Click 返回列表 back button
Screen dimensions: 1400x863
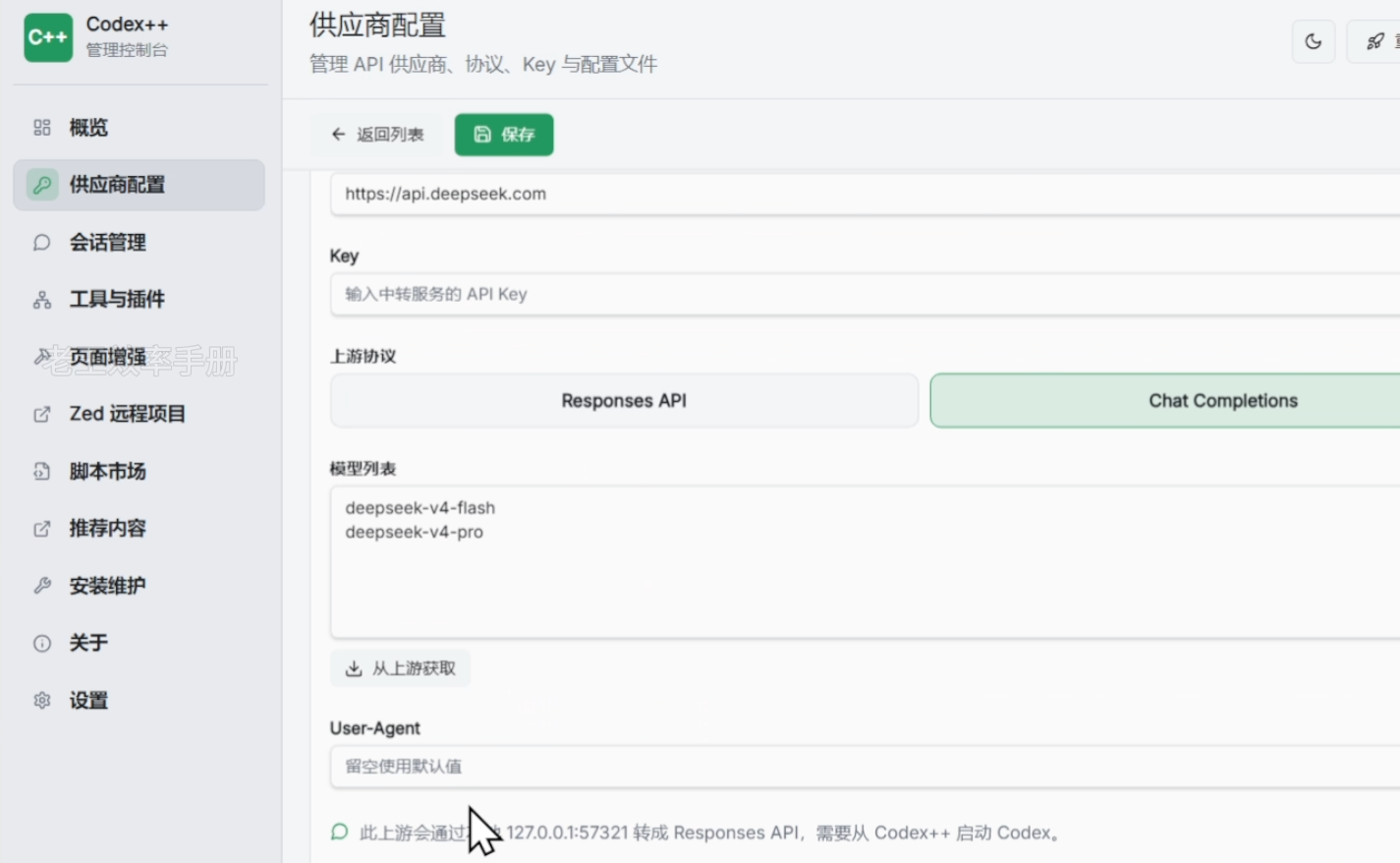(377, 135)
